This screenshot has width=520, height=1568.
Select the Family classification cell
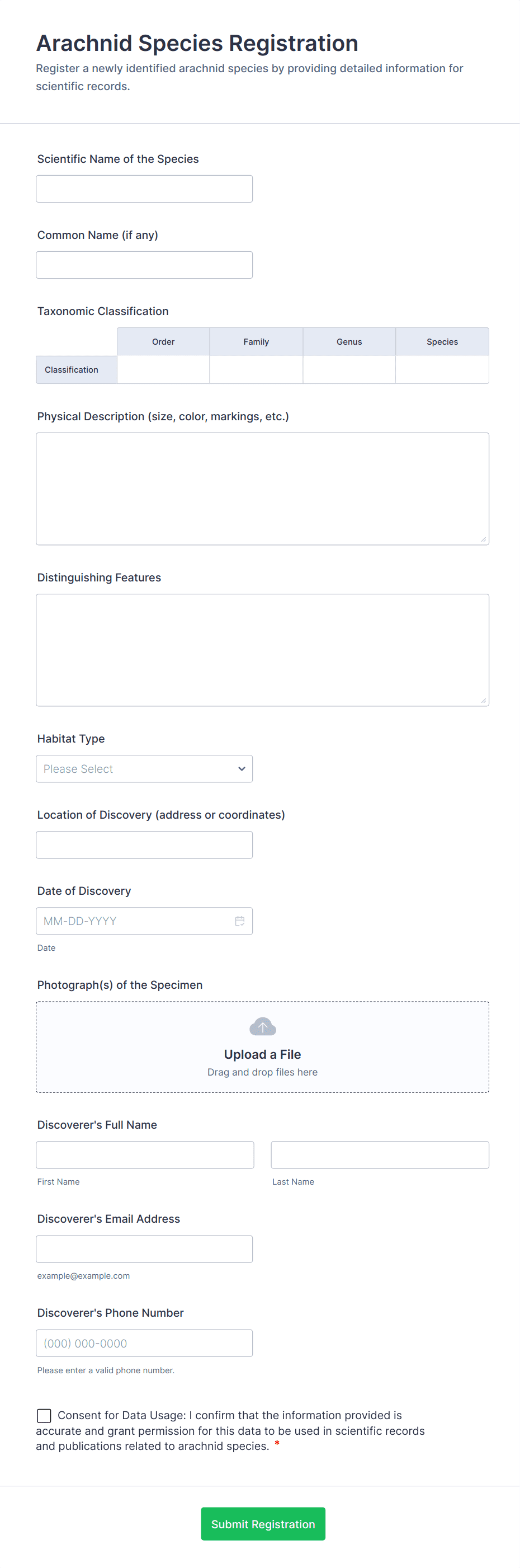pyautogui.click(x=256, y=369)
